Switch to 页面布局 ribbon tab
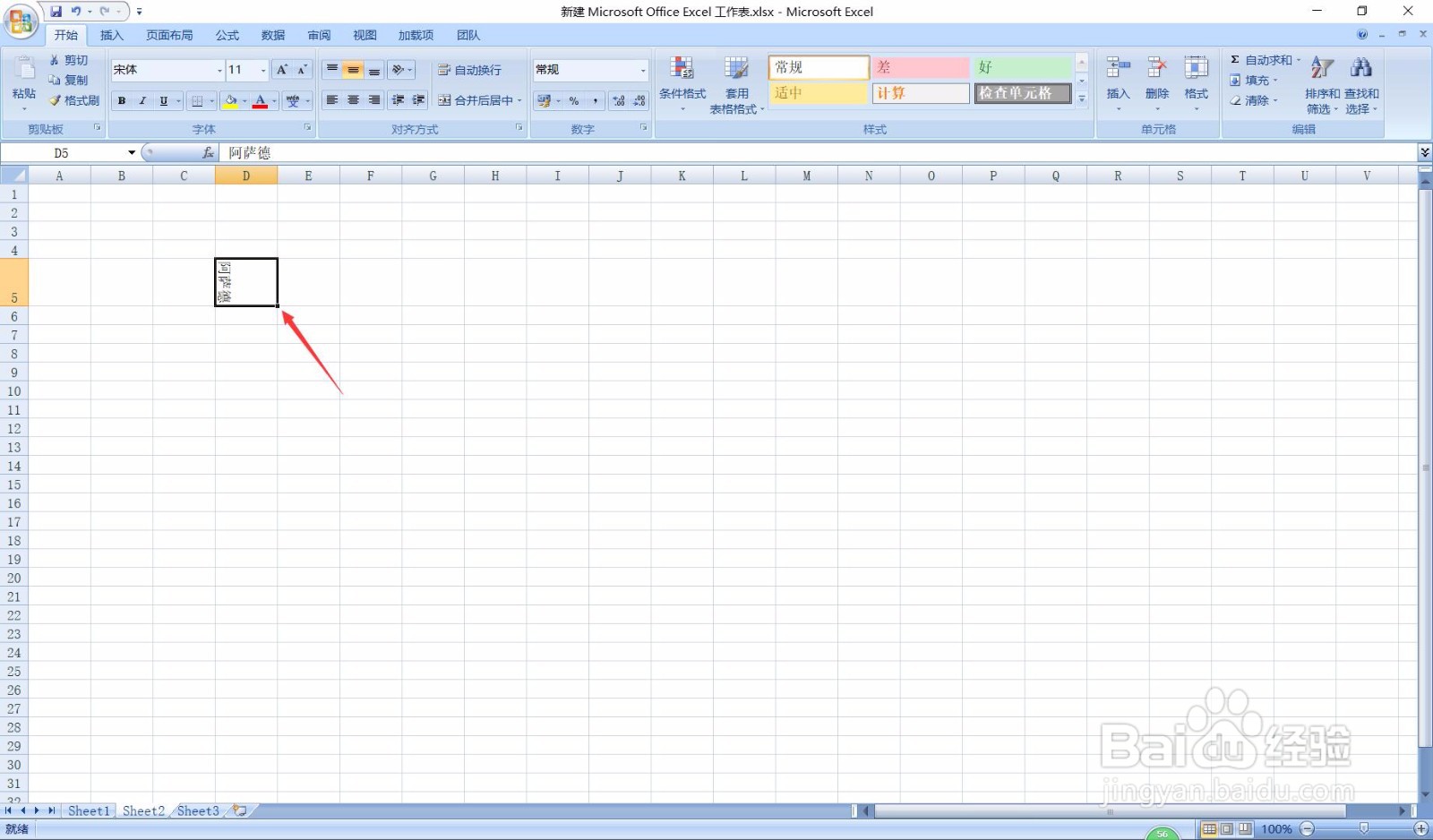This screenshot has width=1433, height=840. [169, 35]
